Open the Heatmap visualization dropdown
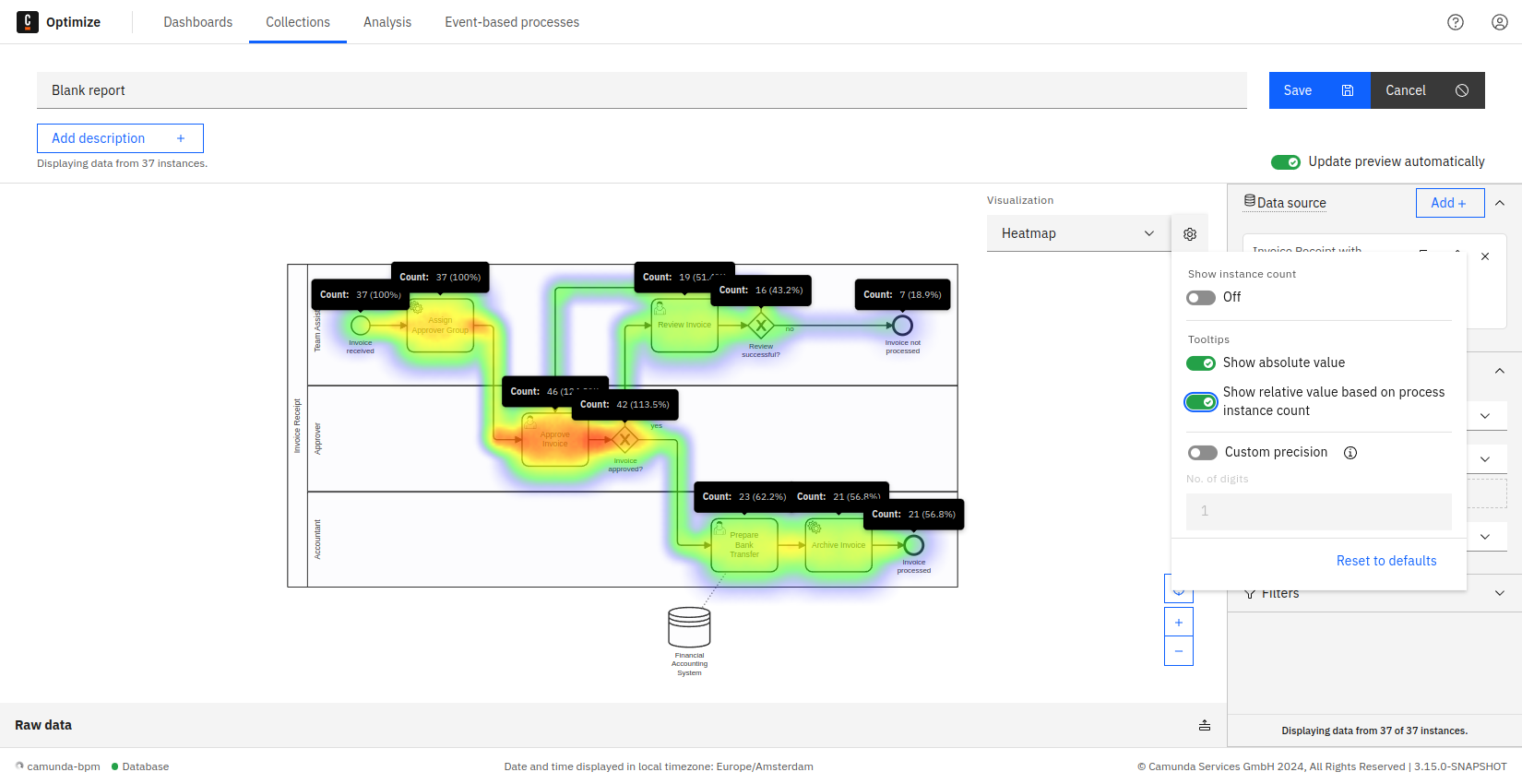This screenshot has width=1522, height=784. click(1077, 233)
